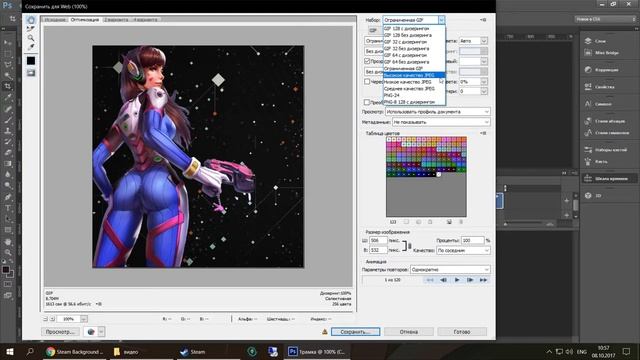Go to previous animation frame

click(443, 280)
